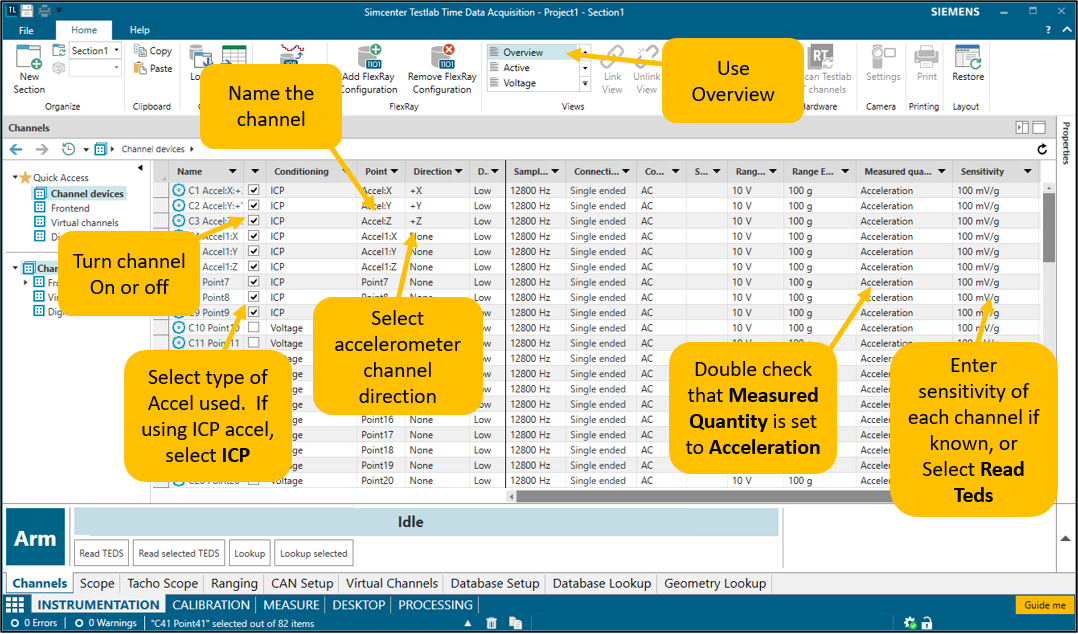Open help with the question mark icon
Screen dimensions: 1078x634
point(1048,30)
